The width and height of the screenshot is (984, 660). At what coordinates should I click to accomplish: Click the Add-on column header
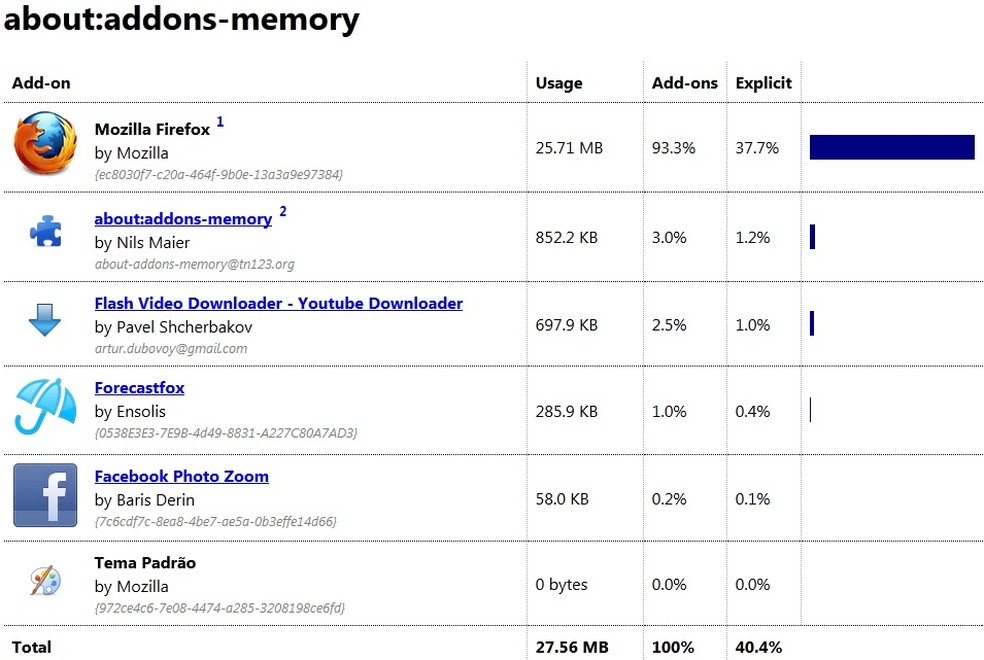pos(41,83)
